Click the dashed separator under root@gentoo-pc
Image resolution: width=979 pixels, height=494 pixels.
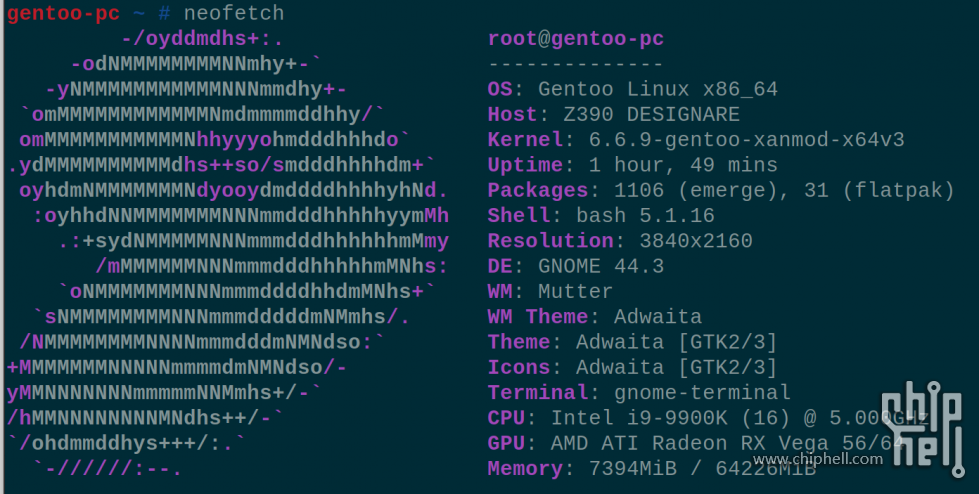pos(576,64)
